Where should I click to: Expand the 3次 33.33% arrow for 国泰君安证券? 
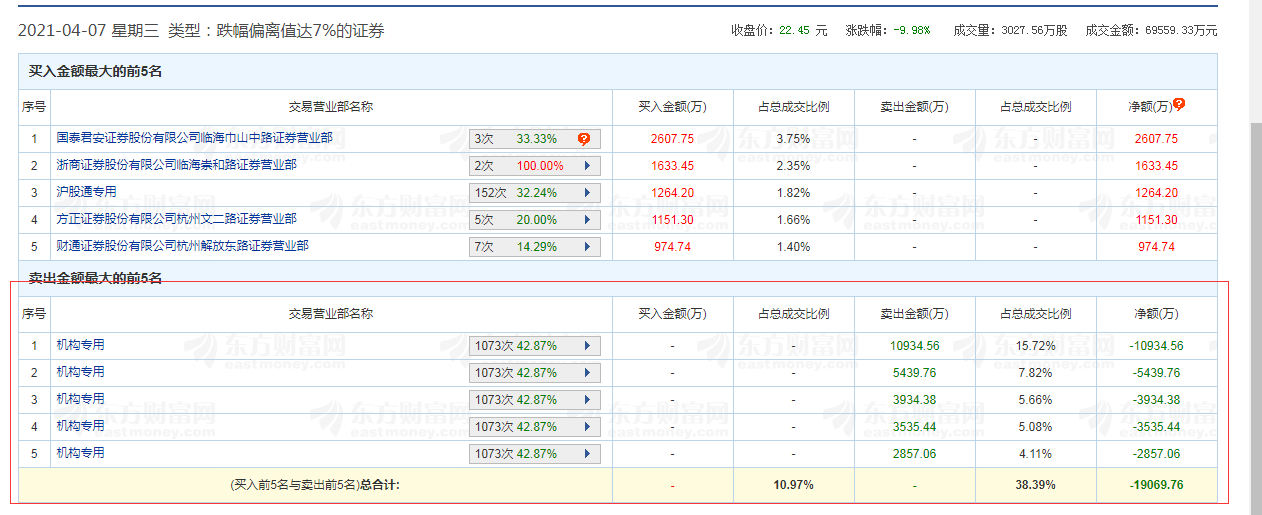586,139
